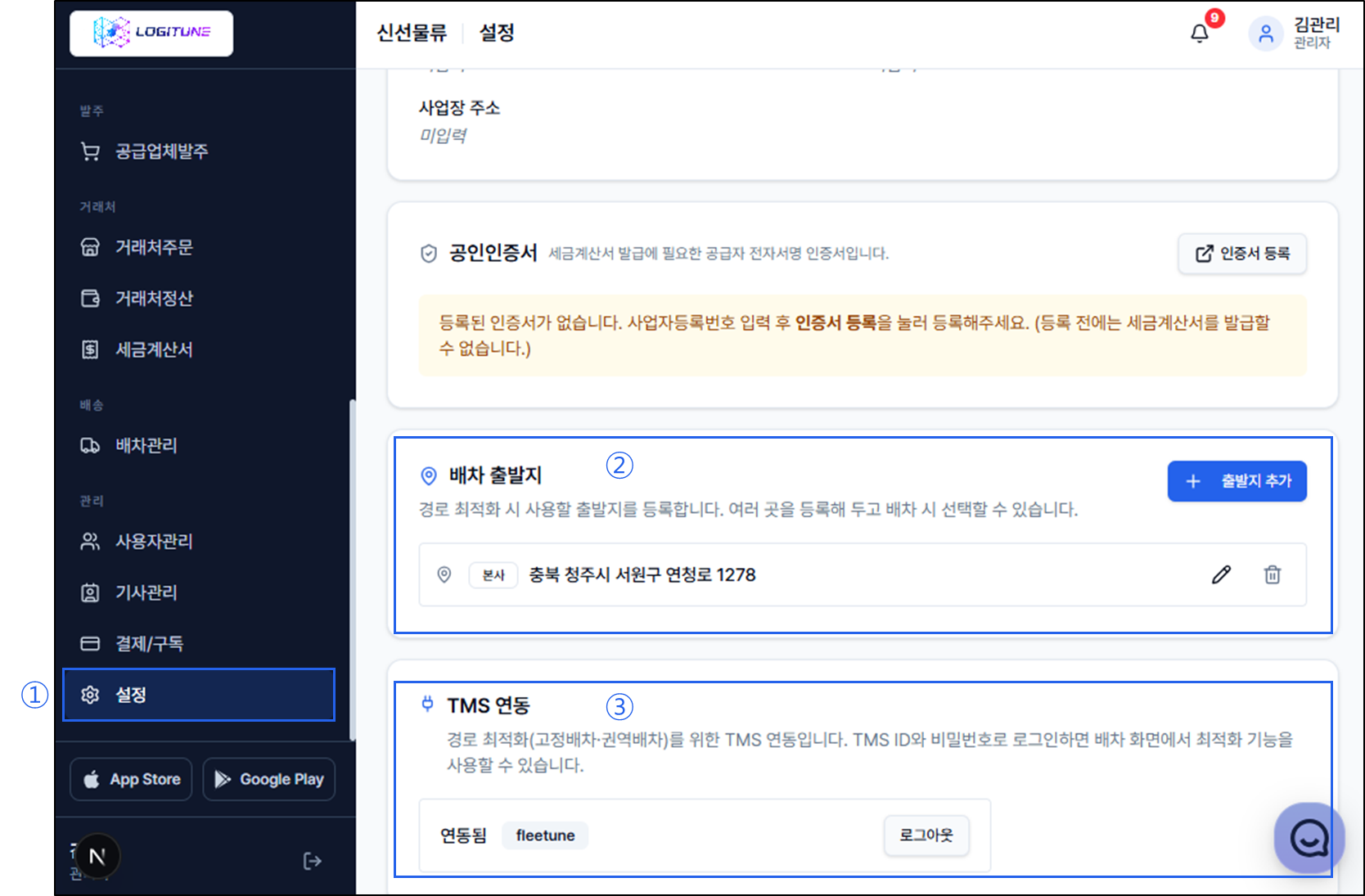Screen dimensions: 1365x896
Task: Click the shield icon beside 공인인증서
Action: [x=429, y=254]
